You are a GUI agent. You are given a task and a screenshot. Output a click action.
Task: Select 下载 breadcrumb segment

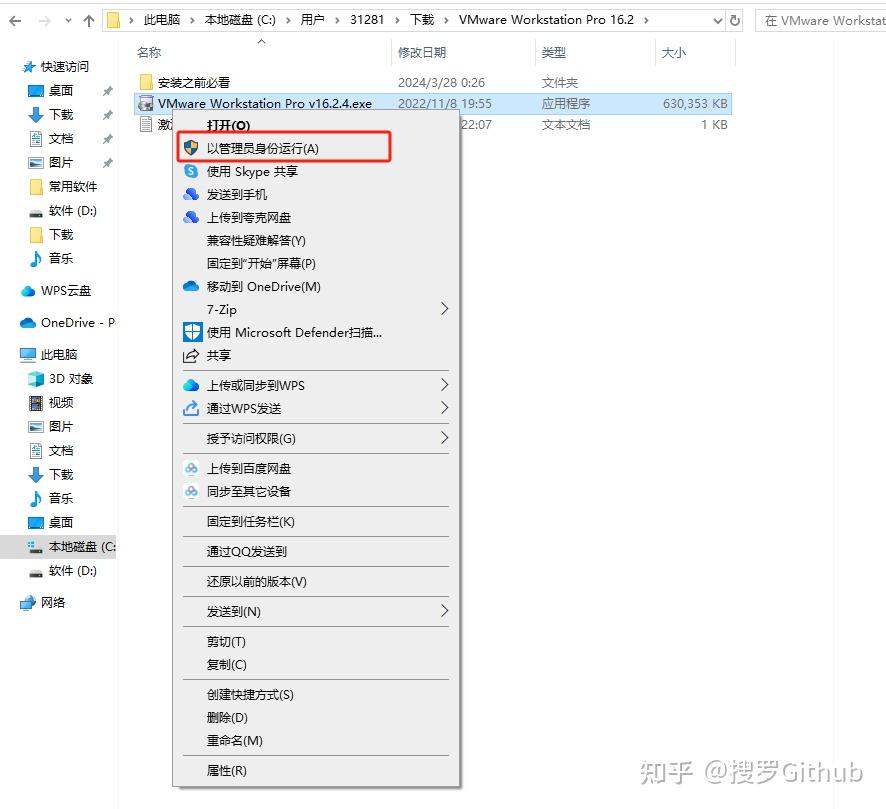pos(422,20)
